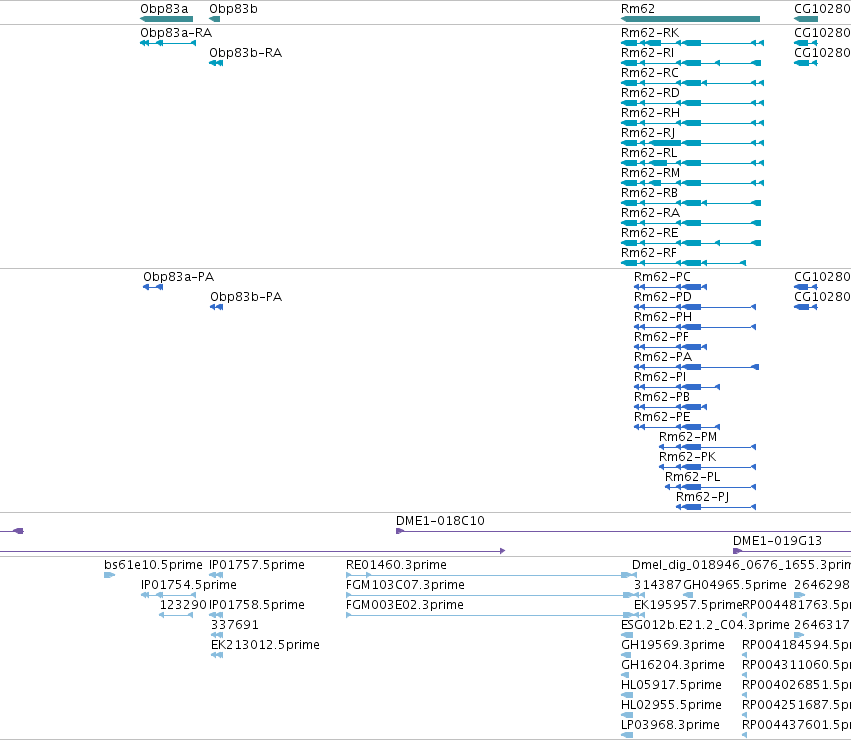851x740 pixels.
Task: Select BAC clone DME1-018C10 label
Action: tap(440, 521)
